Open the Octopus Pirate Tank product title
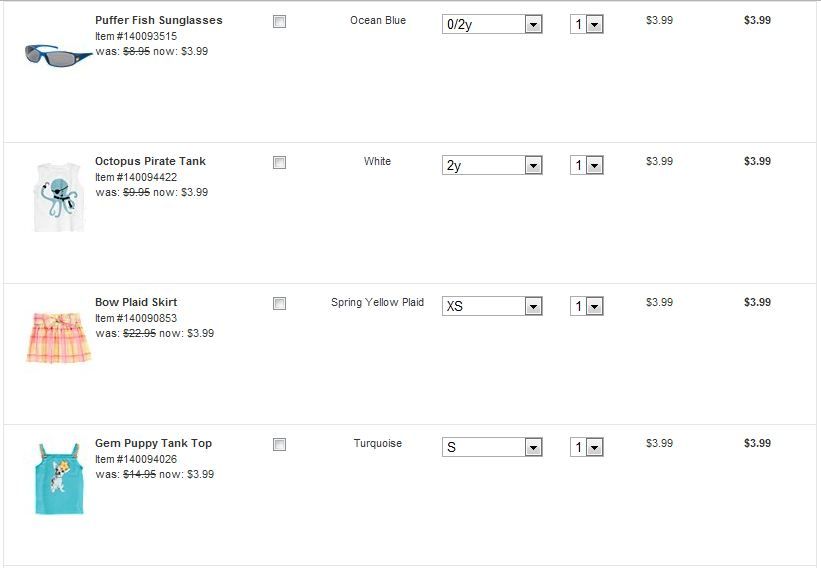Image resolution: width=821 pixels, height=568 pixels. point(150,161)
